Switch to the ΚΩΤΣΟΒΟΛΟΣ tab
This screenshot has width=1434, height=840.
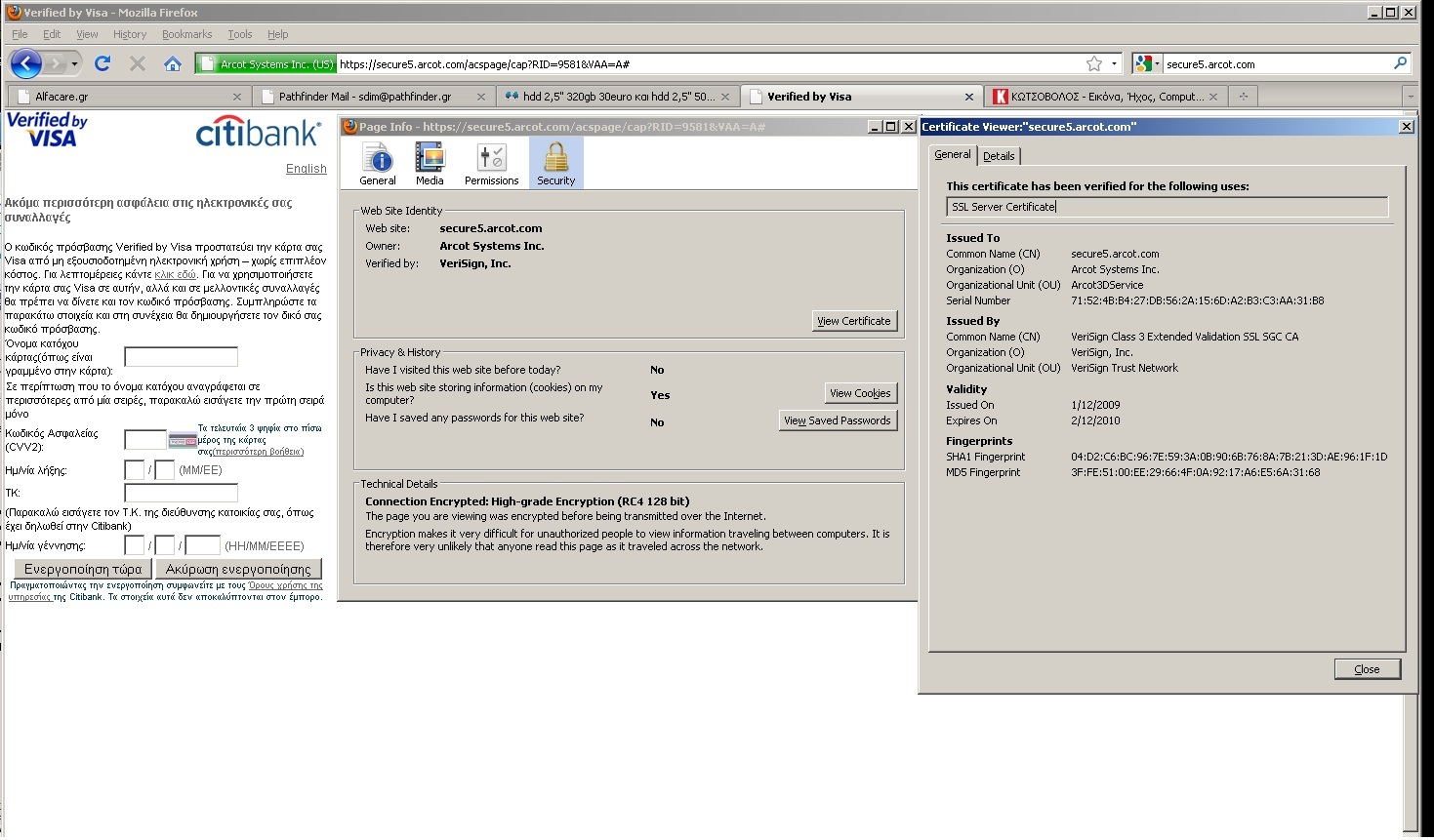[x=1104, y=97]
